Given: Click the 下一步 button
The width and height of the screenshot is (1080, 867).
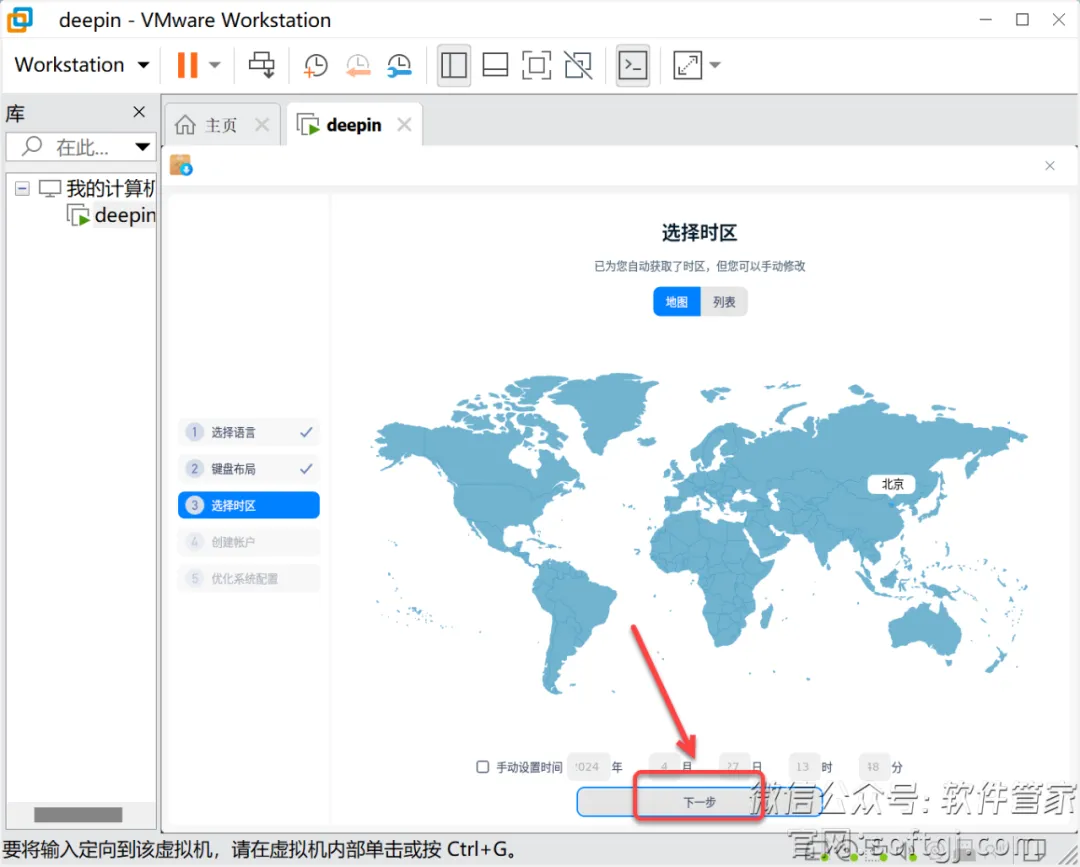Looking at the screenshot, I should click(x=699, y=802).
